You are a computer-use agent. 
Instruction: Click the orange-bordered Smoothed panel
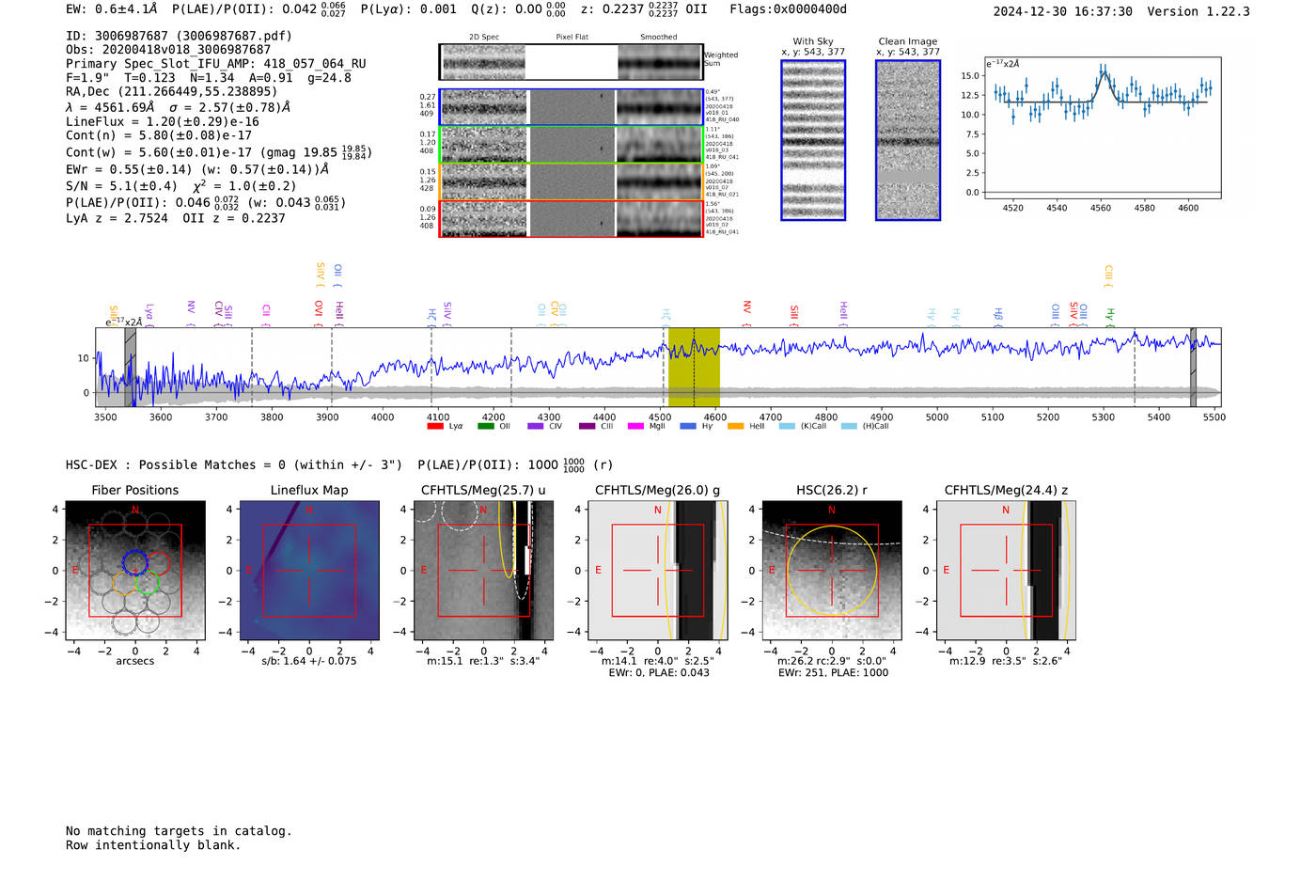660,181
